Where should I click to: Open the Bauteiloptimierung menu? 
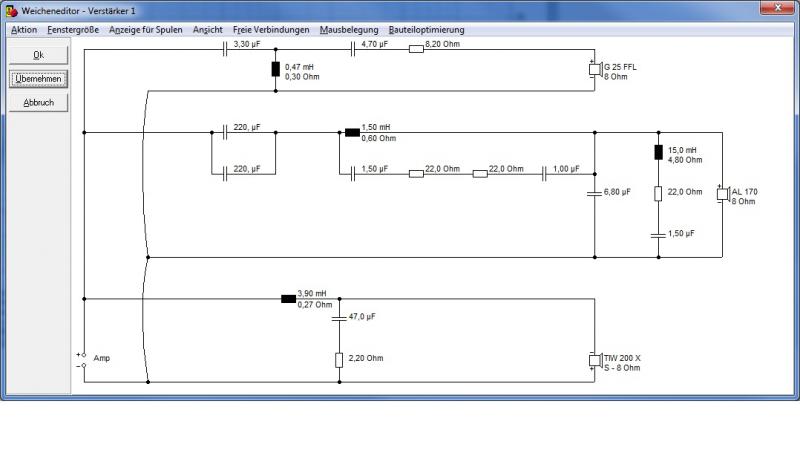point(427,30)
